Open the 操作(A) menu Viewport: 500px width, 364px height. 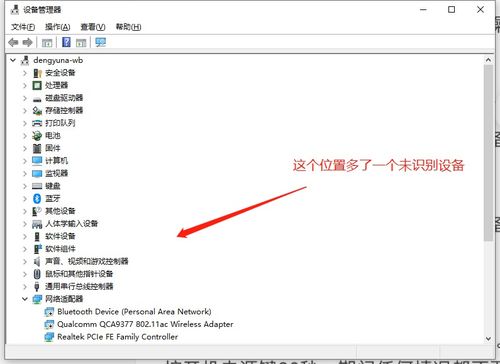[x=58, y=27]
